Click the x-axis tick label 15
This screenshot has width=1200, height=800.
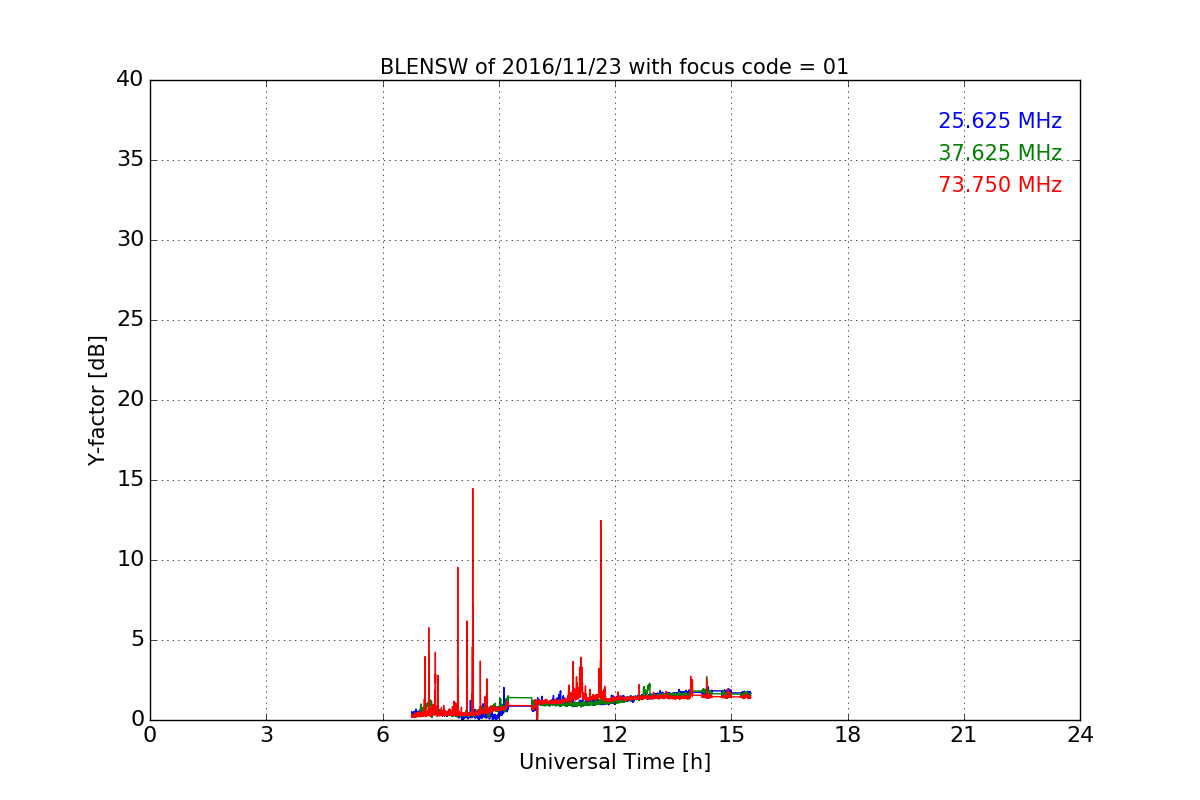731,735
